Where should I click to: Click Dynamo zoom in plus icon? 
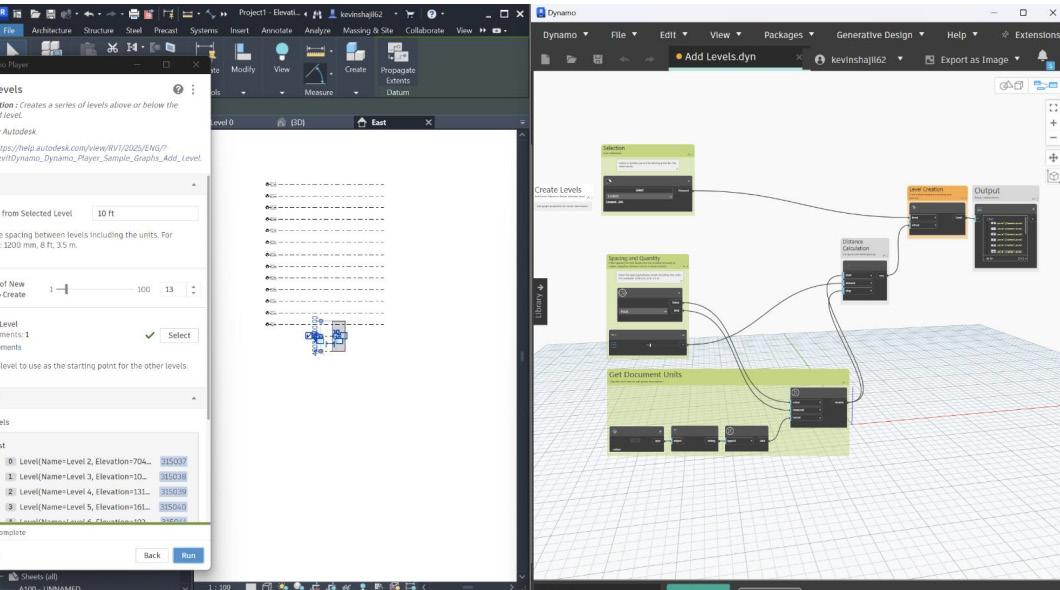pos(1053,123)
